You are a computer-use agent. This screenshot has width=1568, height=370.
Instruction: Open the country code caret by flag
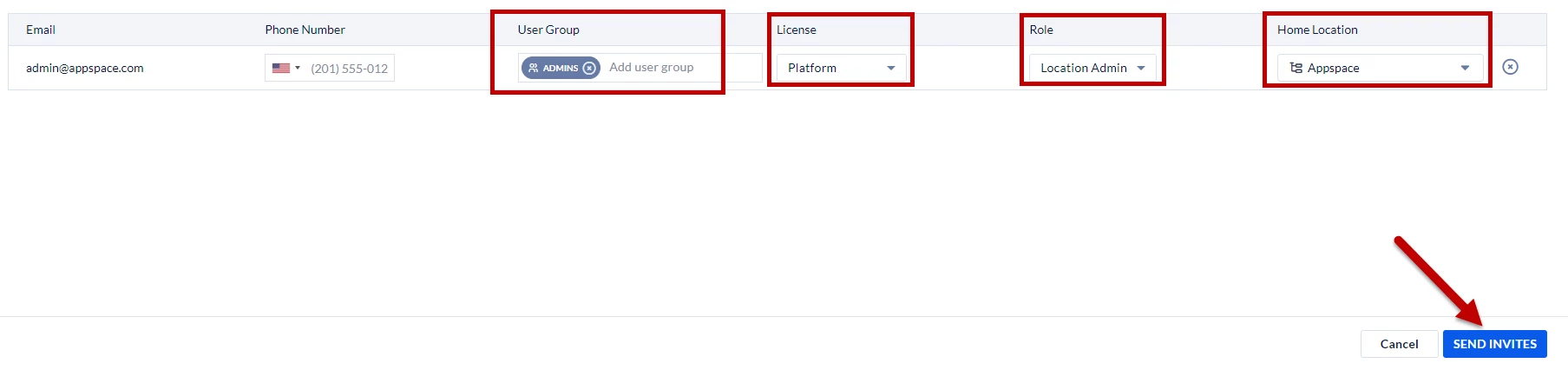pos(298,68)
